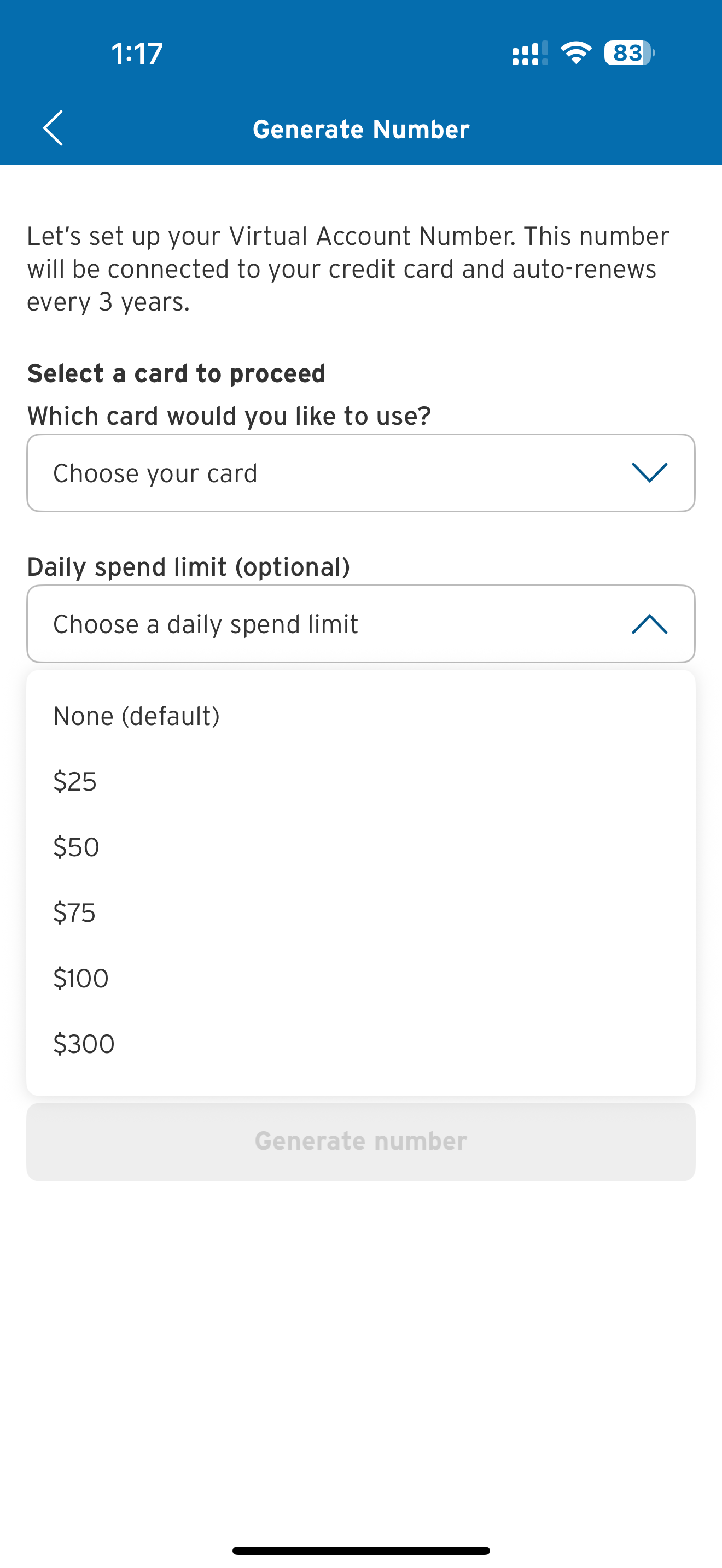Collapse the daily spend limit dropdown
This screenshot has width=722, height=1568.
pos(360,624)
